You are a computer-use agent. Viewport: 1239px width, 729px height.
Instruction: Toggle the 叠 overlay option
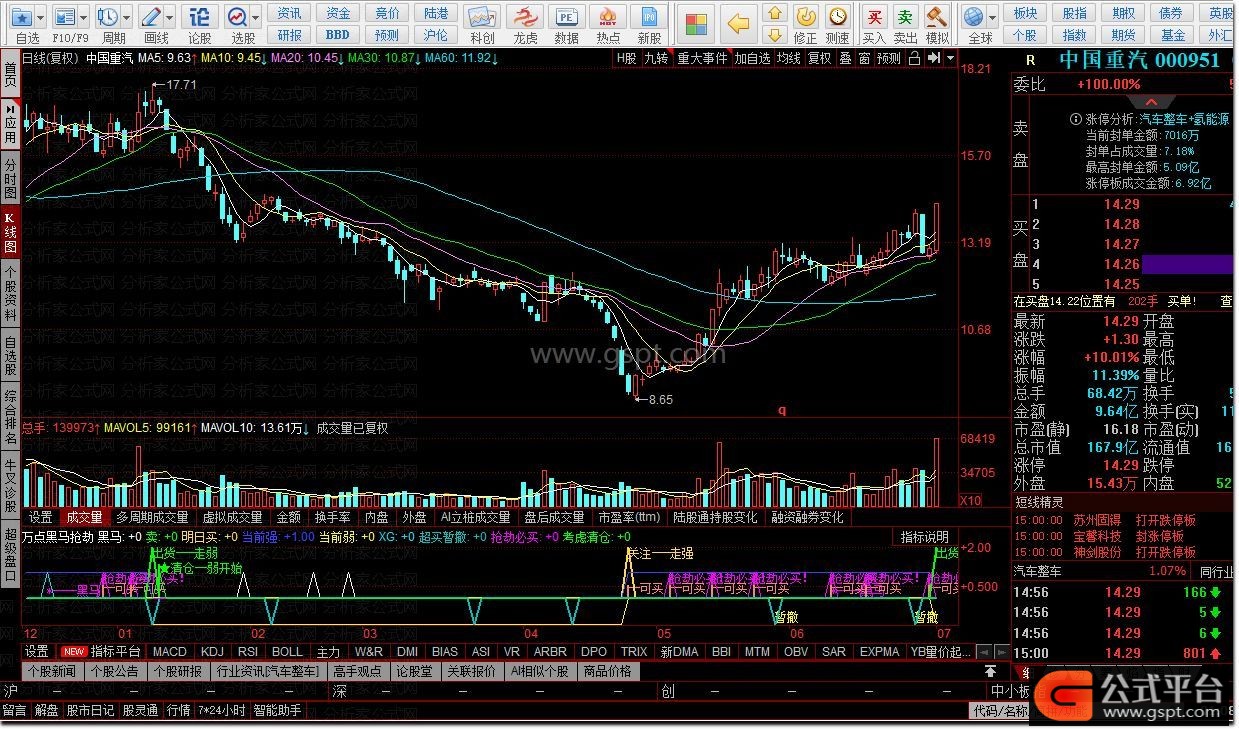click(x=845, y=58)
